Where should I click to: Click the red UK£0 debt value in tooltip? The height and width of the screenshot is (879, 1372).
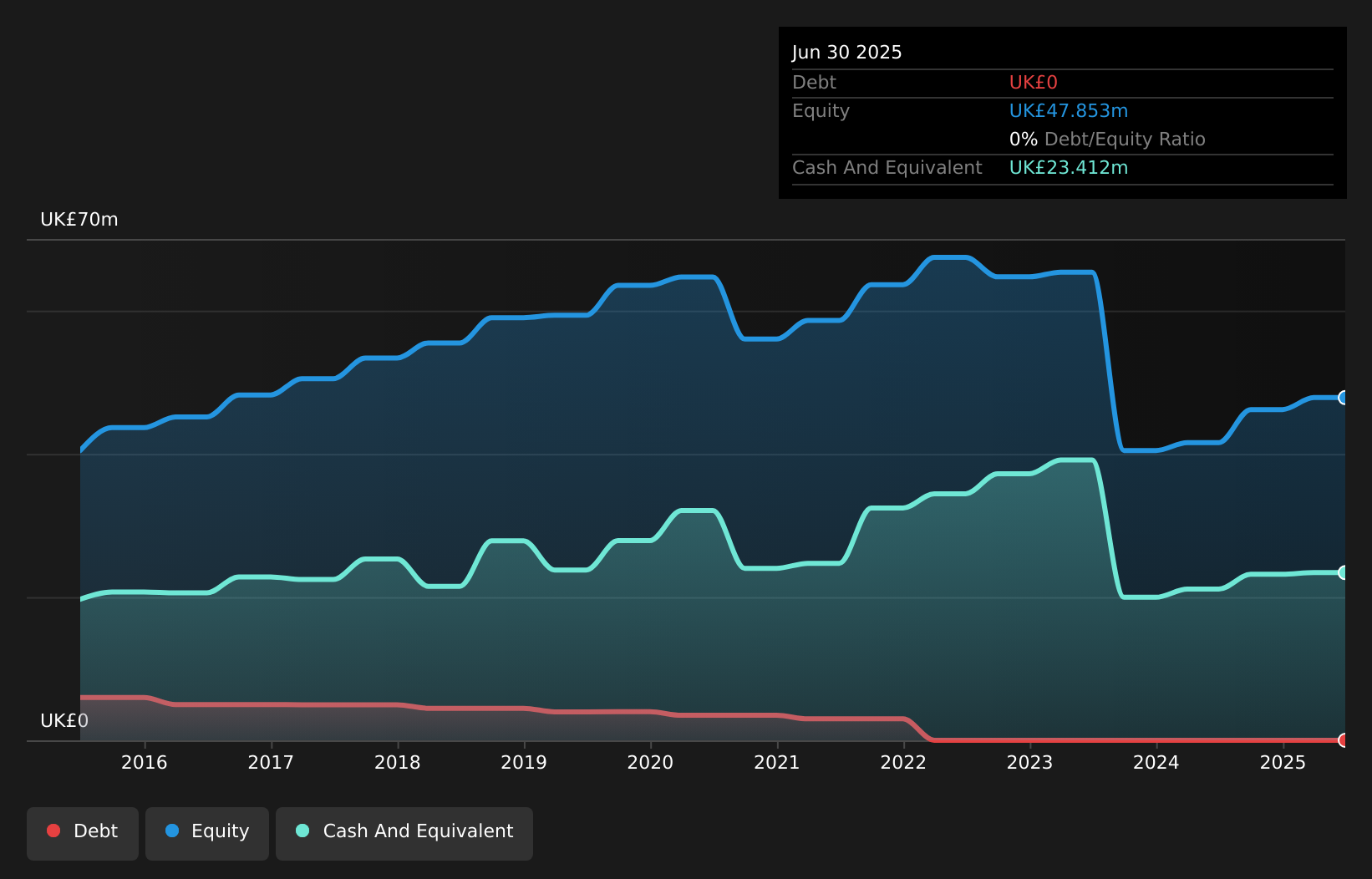point(1034,83)
